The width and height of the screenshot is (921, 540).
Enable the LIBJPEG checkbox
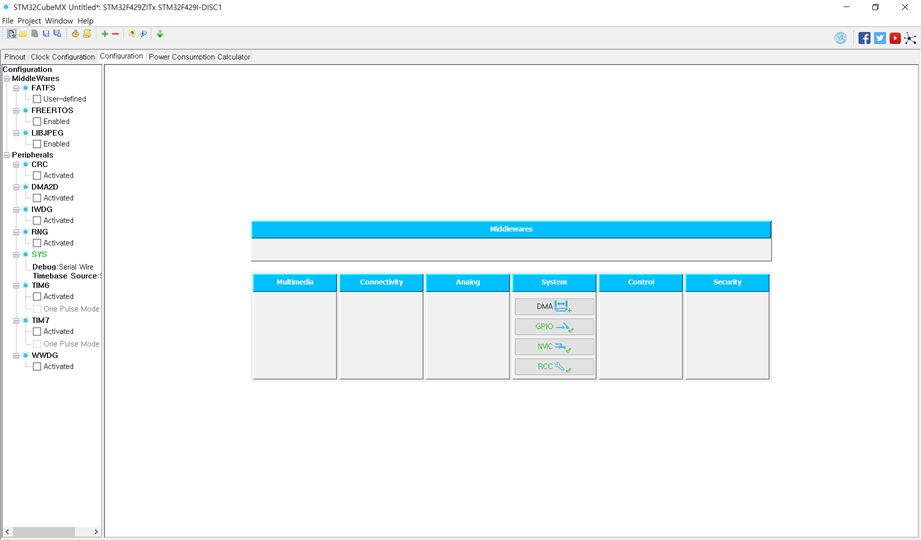coord(37,143)
